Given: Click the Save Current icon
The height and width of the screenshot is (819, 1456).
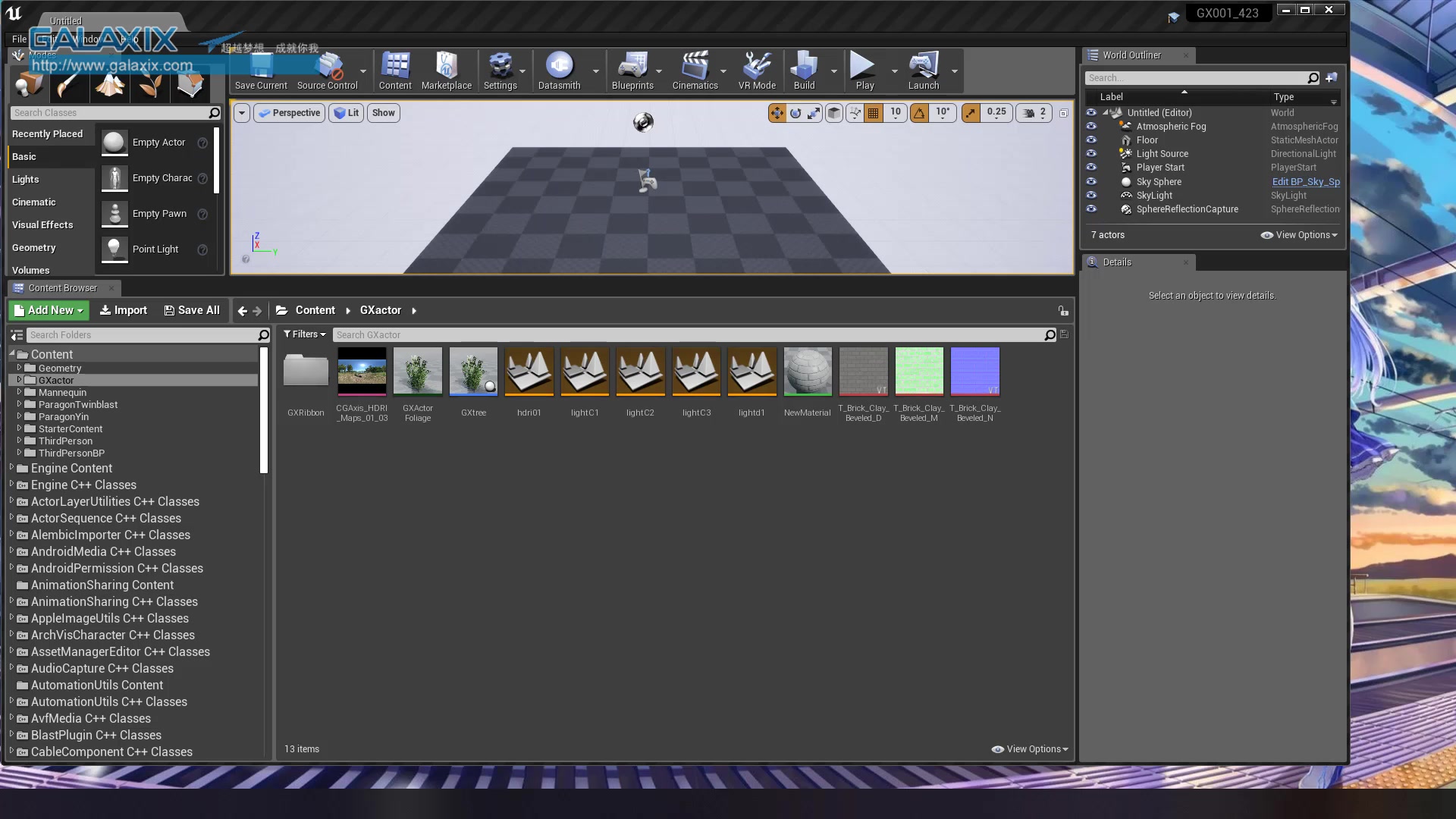Looking at the screenshot, I should [261, 71].
